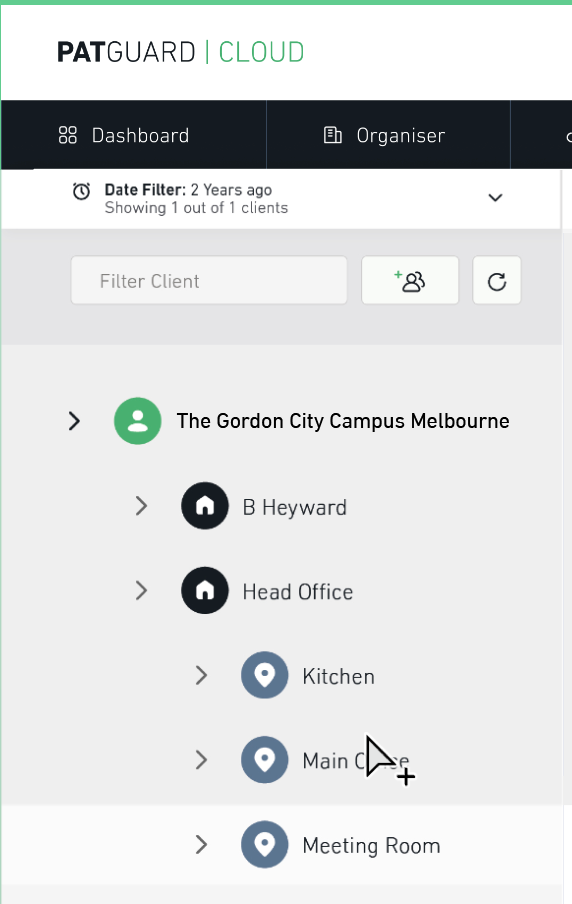Click the Main Office location pin icon
Viewport: 572px width, 904px height.
click(x=265, y=760)
